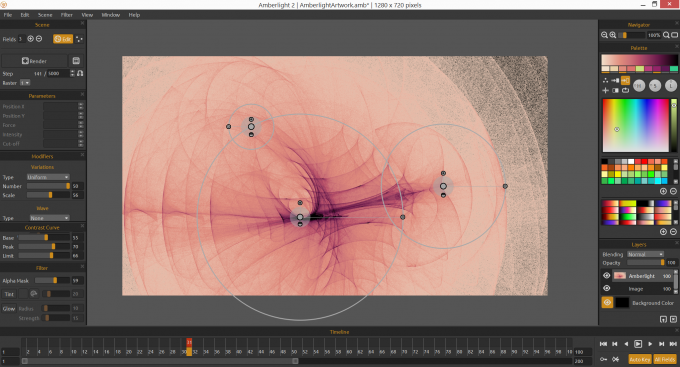The image size is (680, 367).
Task: Open the Layers Blending dropdown showing Normal
Action: [x=646, y=254]
